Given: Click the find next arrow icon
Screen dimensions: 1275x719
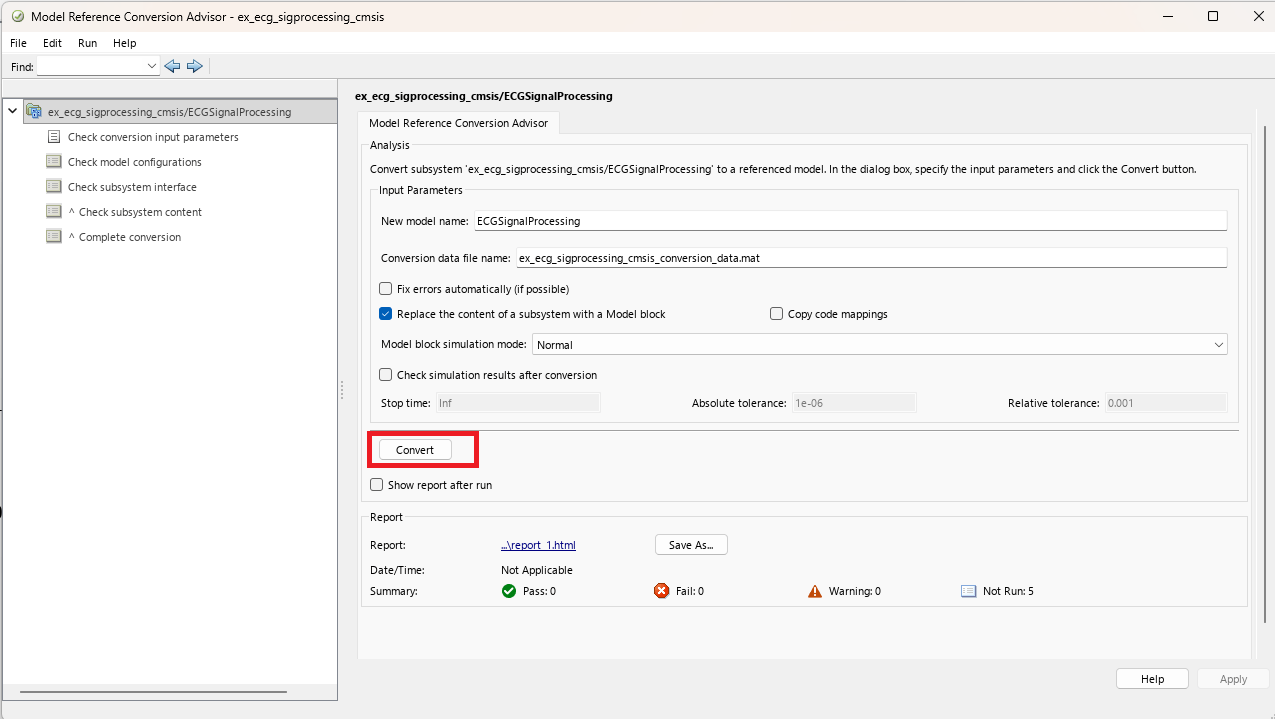Looking at the screenshot, I should (x=195, y=66).
